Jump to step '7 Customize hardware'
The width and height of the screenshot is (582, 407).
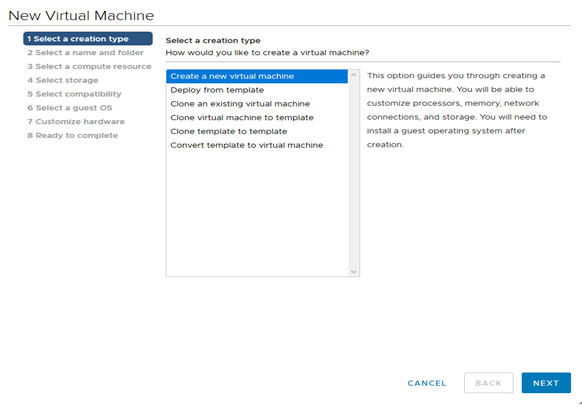[76, 121]
